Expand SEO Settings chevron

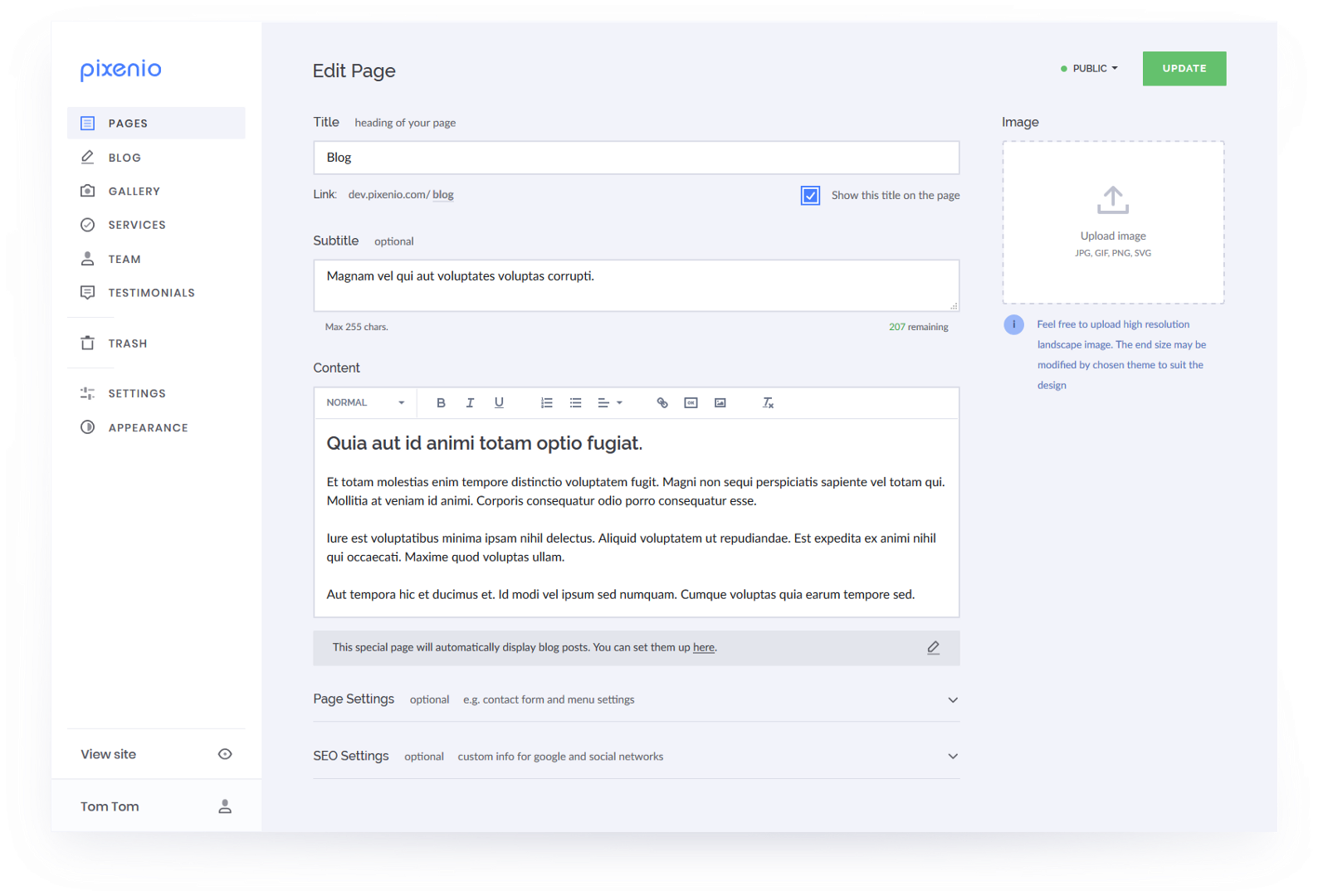953,757
